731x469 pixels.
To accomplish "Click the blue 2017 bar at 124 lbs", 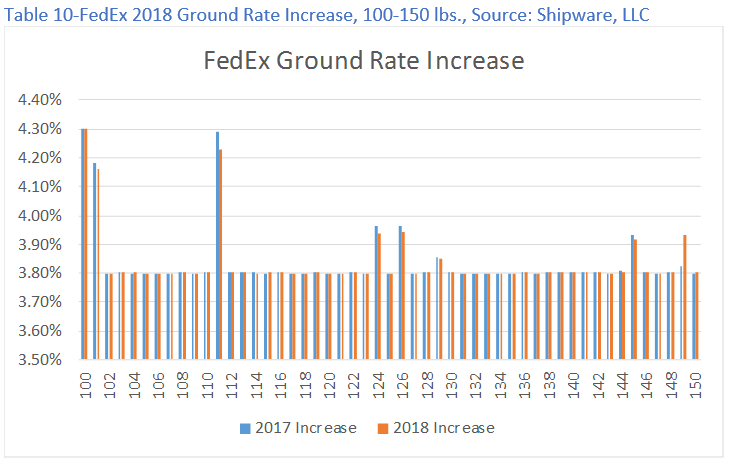I will (376, 292).
